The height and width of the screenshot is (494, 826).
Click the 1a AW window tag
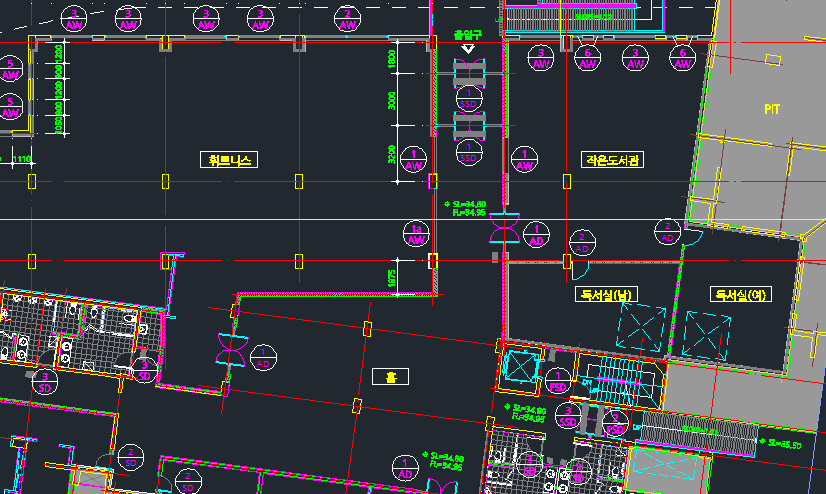tap(417, 235)
